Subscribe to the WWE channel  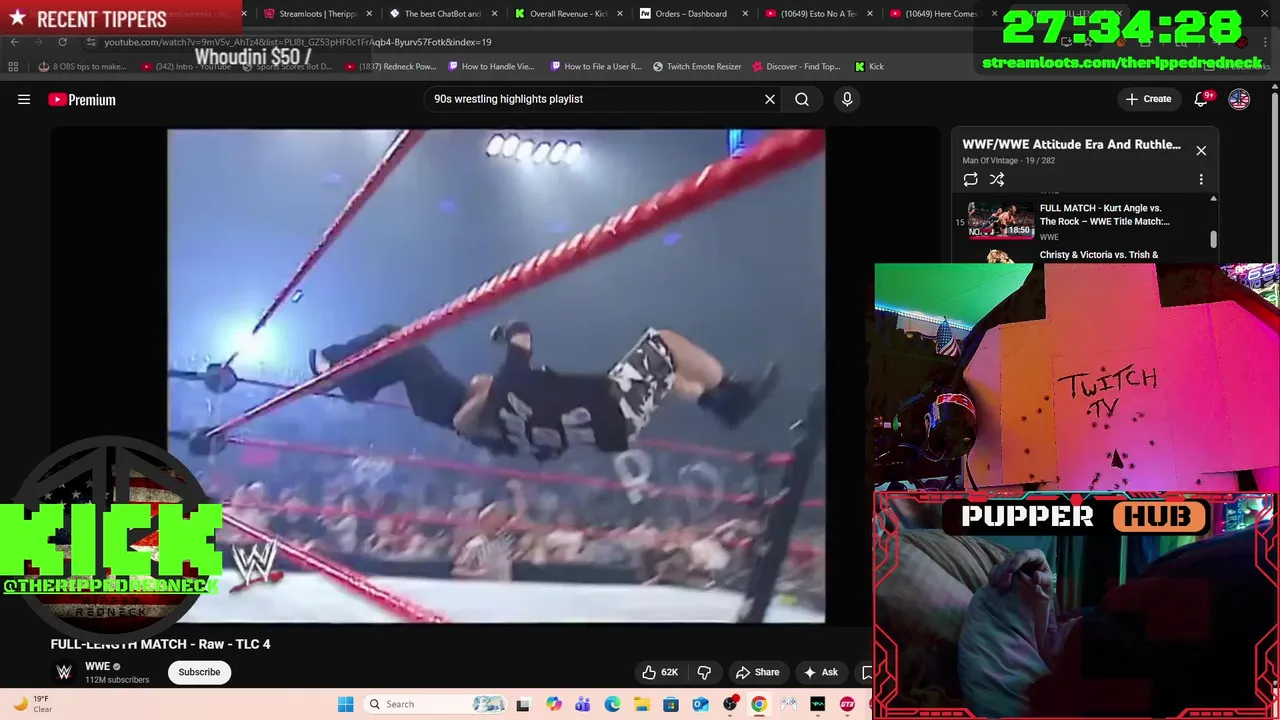click(x=199, y=672)
